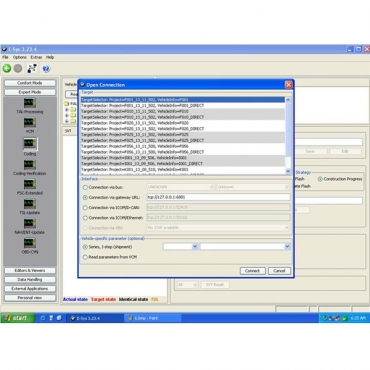
Task: Click the Cancel button in Open Connection
Action: 279,271
